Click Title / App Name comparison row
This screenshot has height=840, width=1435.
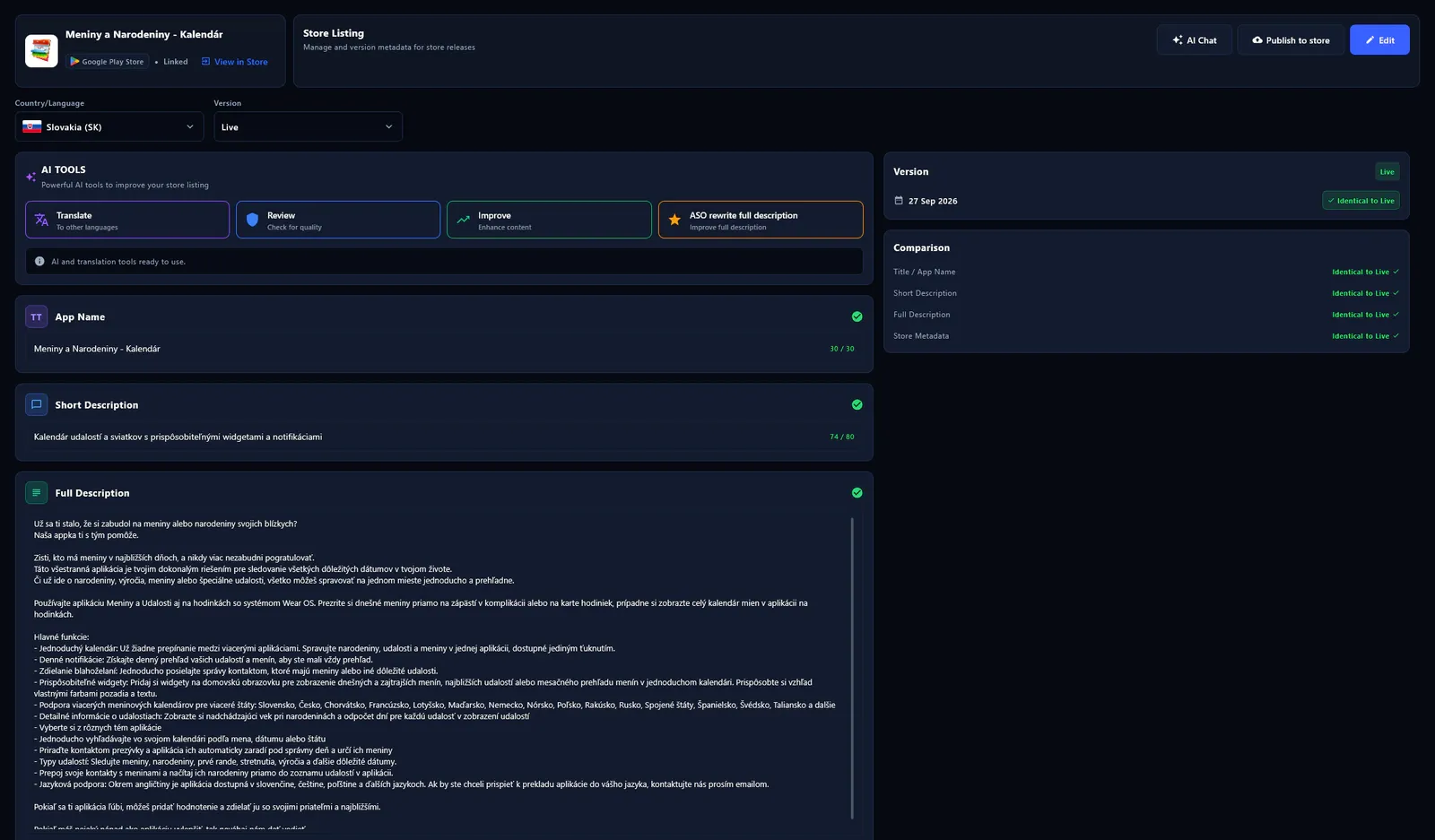(1146, 272)
